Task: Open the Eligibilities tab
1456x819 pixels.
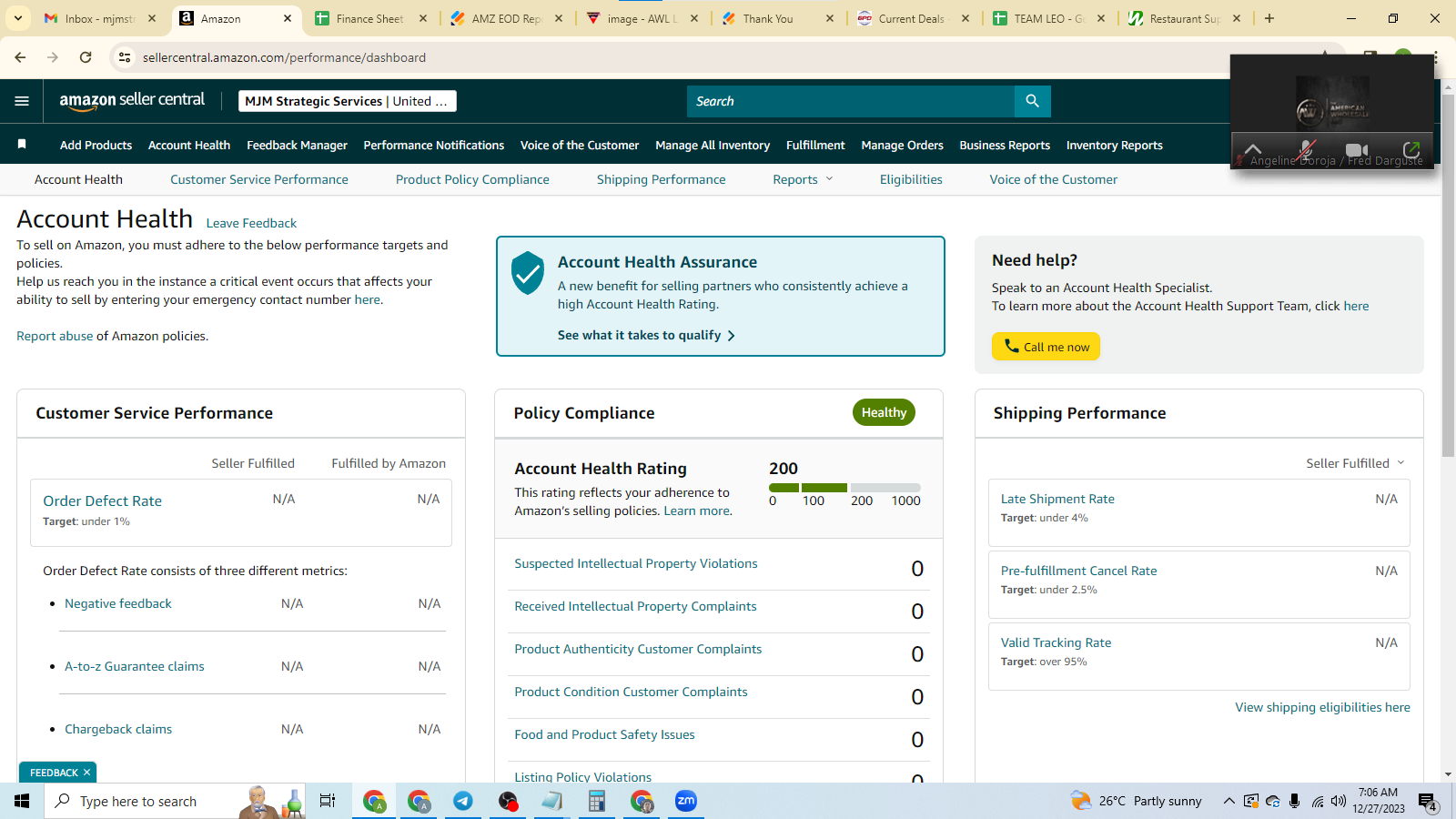Action: [911, 179]
